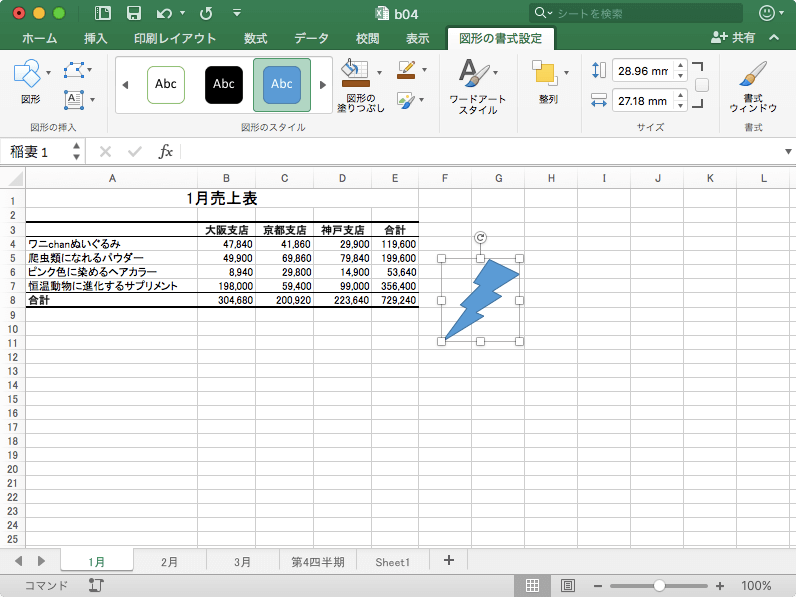Screen dimensions: 796x597
Task: Increase shape height with up stepper
Action: coord(681,65)
